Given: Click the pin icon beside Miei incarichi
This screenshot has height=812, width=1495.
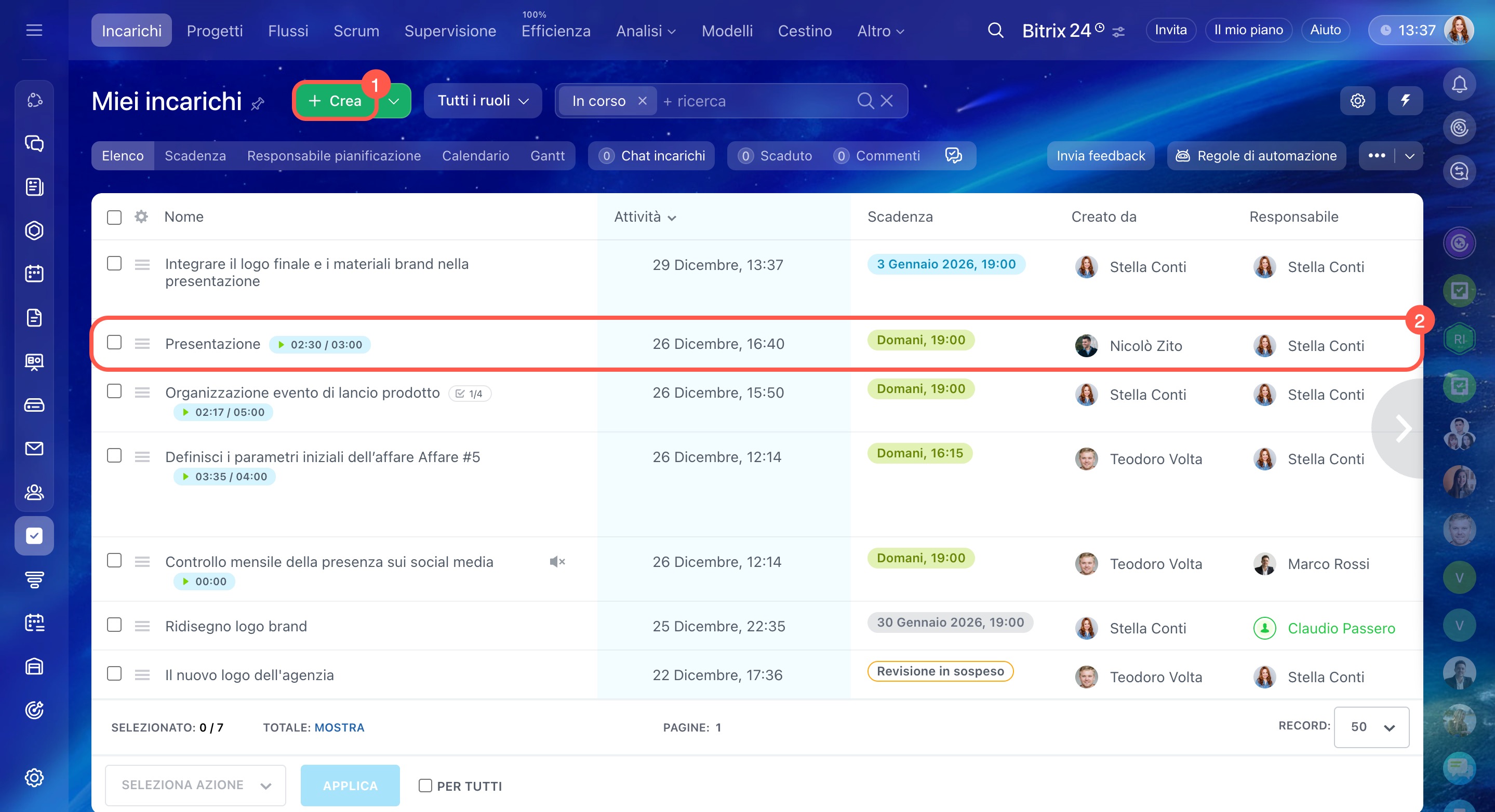Looking at the screenshot, I should click(x=258, y=104).
